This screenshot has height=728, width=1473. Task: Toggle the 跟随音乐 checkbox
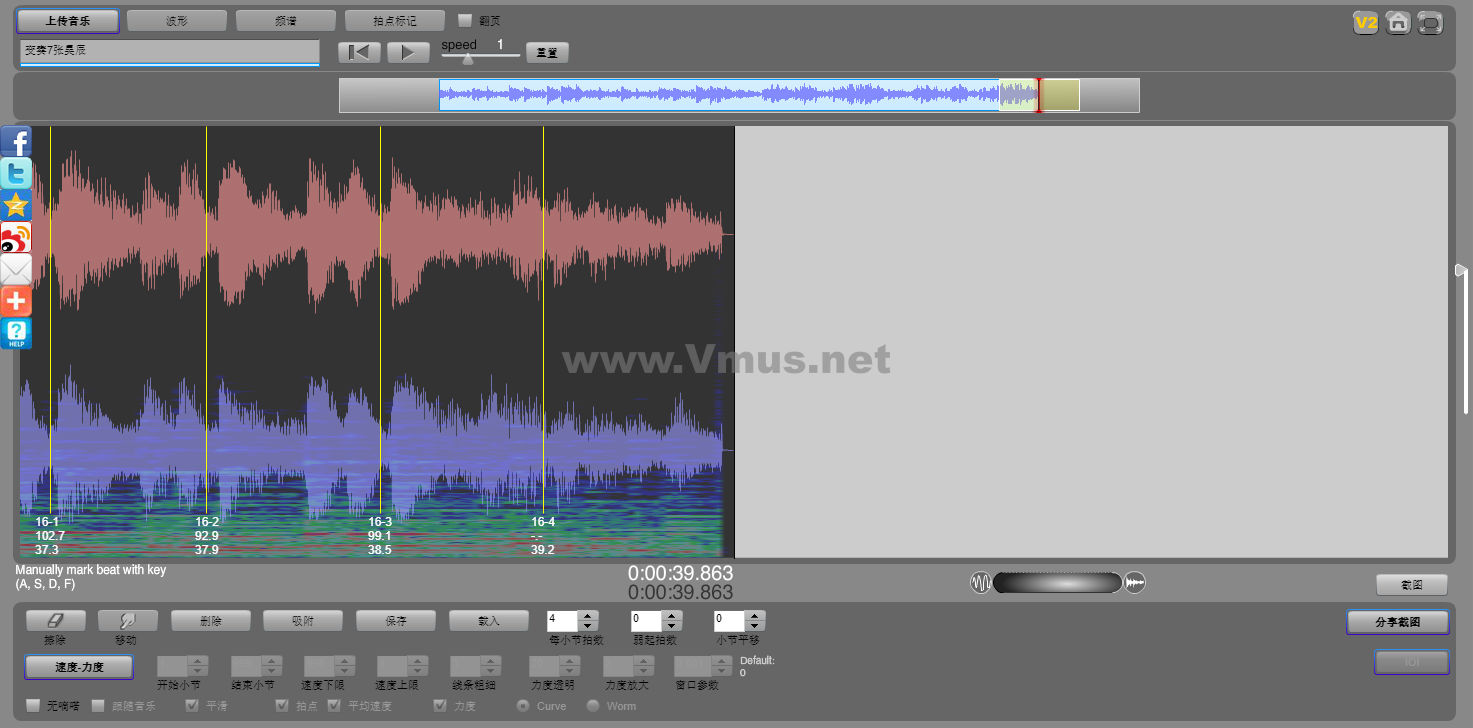pos(98,706)
